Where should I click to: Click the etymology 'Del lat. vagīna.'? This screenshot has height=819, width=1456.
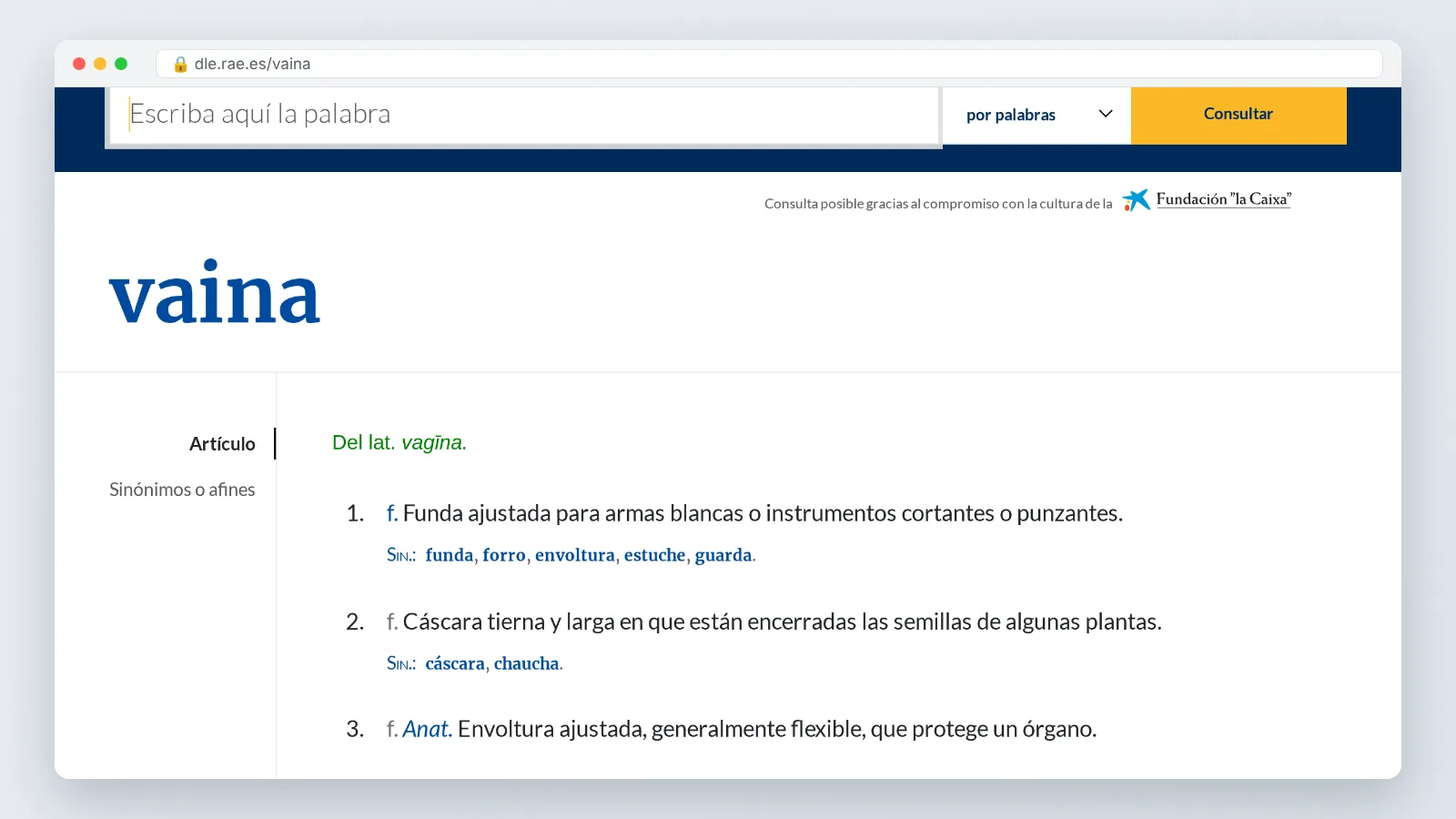pos(399,442)
